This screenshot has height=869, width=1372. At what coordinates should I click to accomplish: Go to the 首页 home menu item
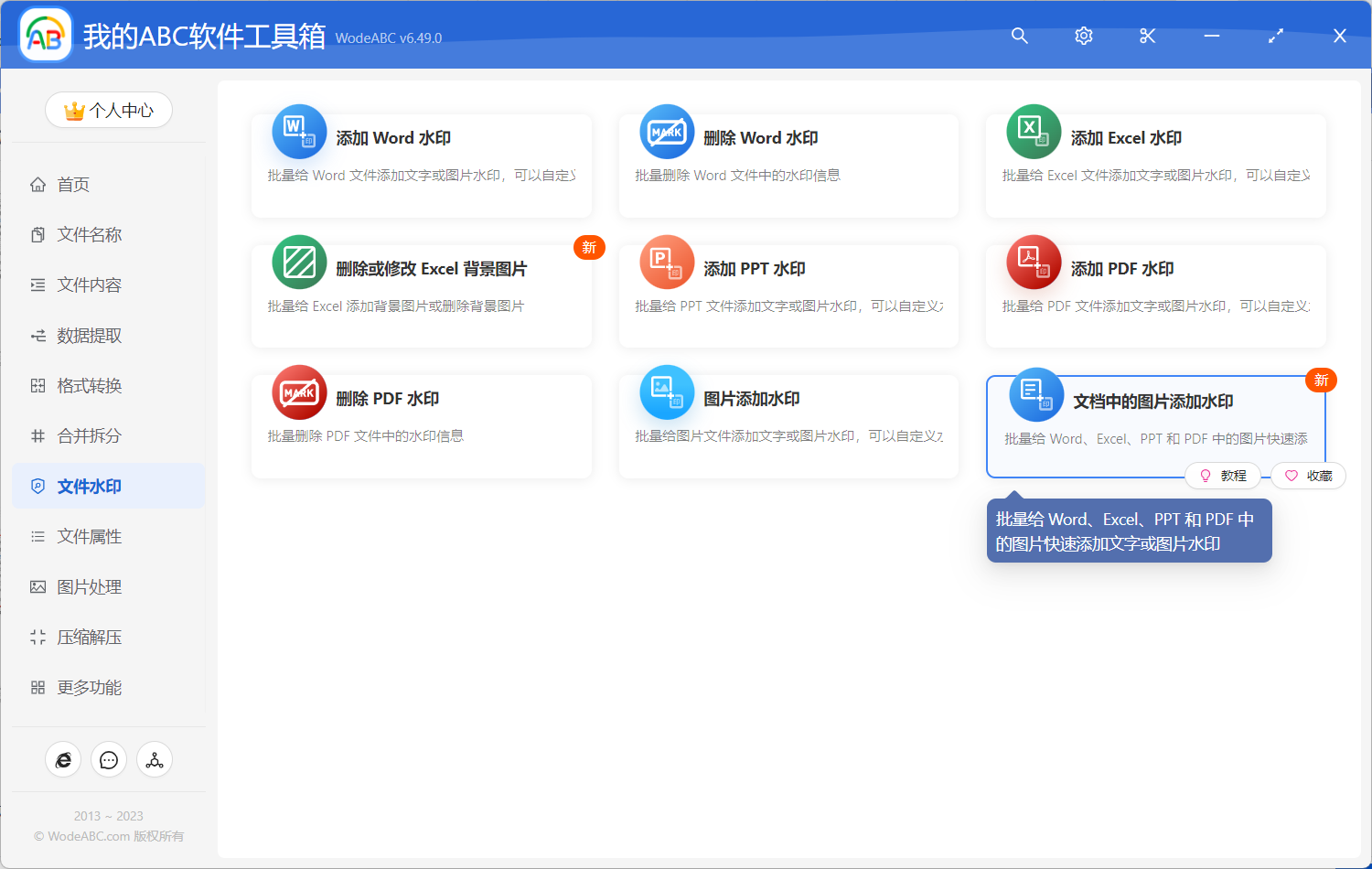point(73,185)
